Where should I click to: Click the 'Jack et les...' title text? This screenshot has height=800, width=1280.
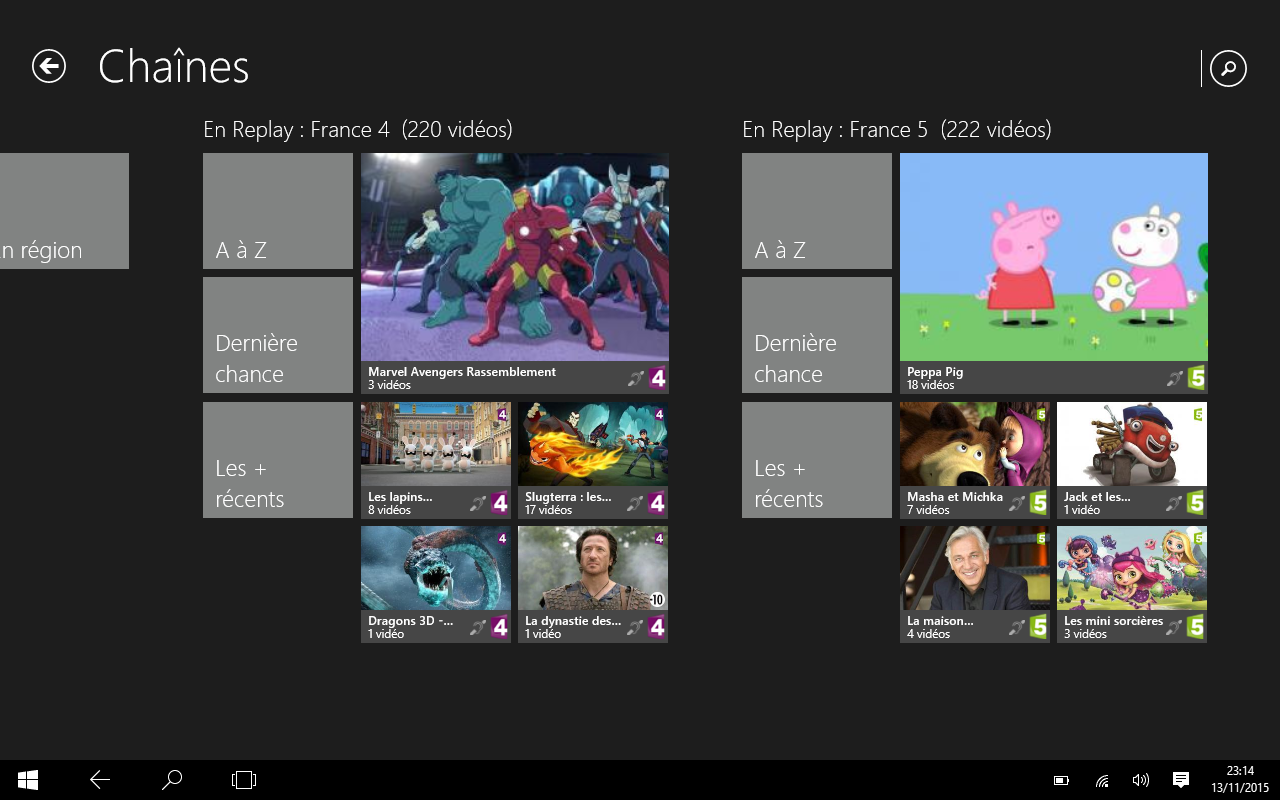pos(1097,497)
